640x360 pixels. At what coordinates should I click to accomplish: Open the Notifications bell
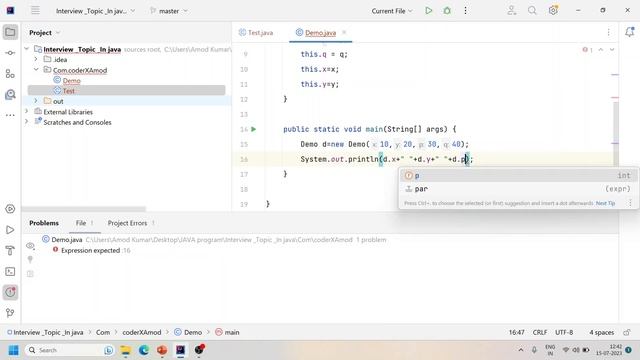coord(629,32)
